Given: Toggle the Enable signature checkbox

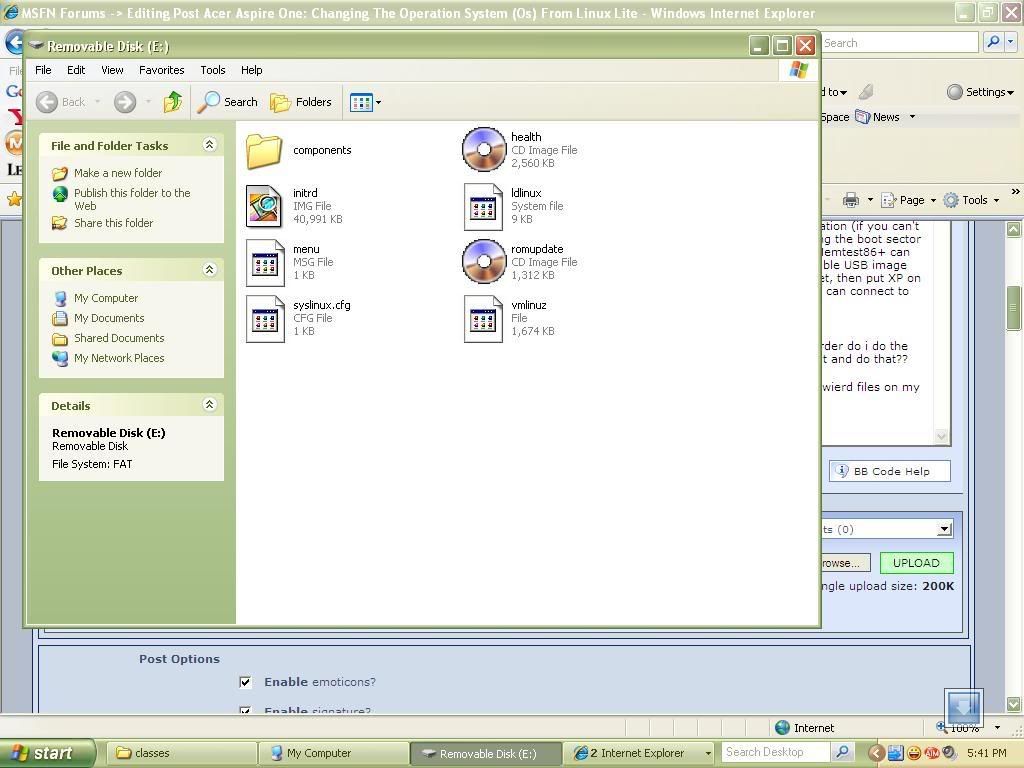Looking at the screenshot, I should pyautogui.click(x=245, y=711).
